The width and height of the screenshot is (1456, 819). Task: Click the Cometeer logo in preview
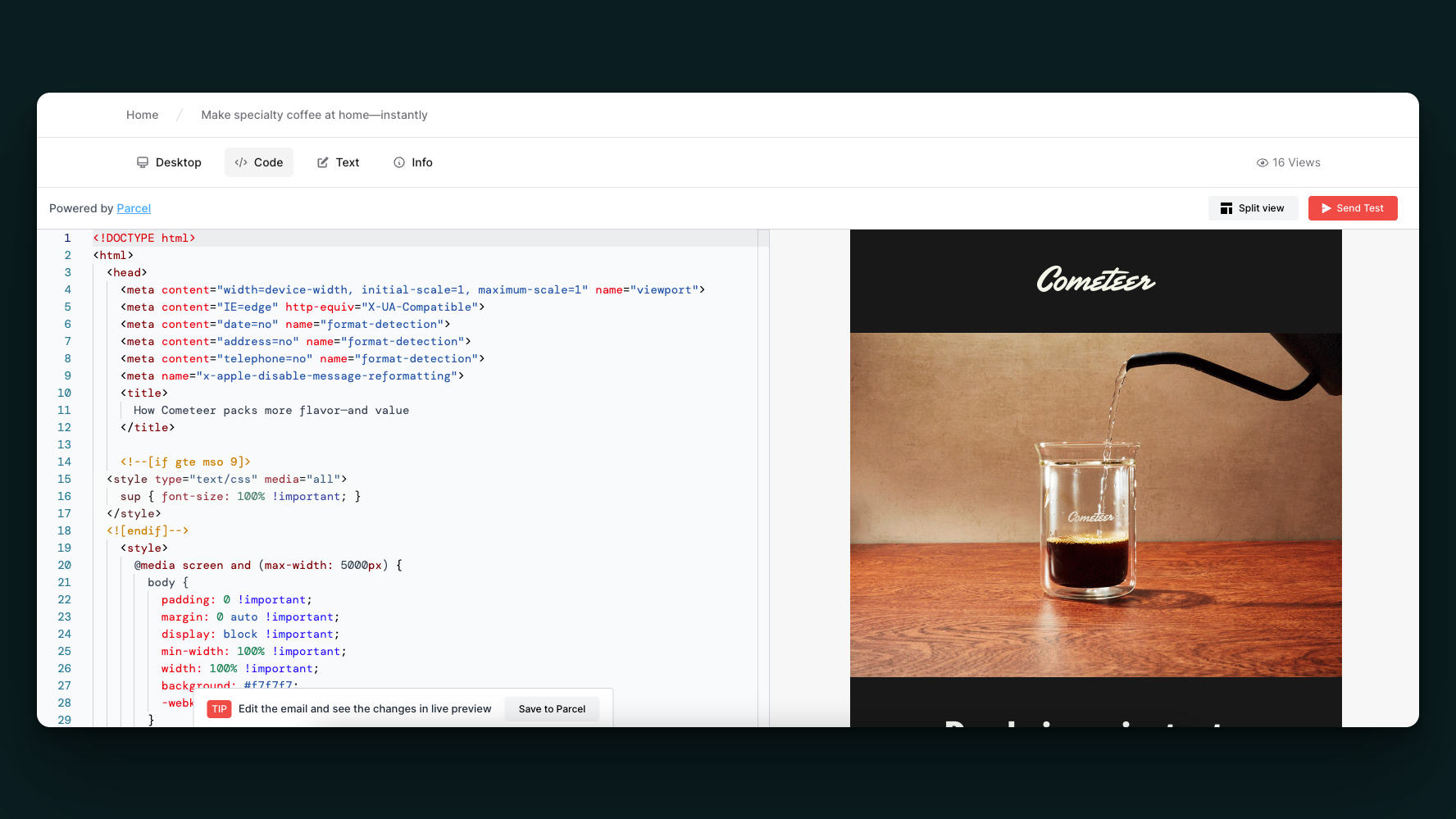tap(1096, 280)
